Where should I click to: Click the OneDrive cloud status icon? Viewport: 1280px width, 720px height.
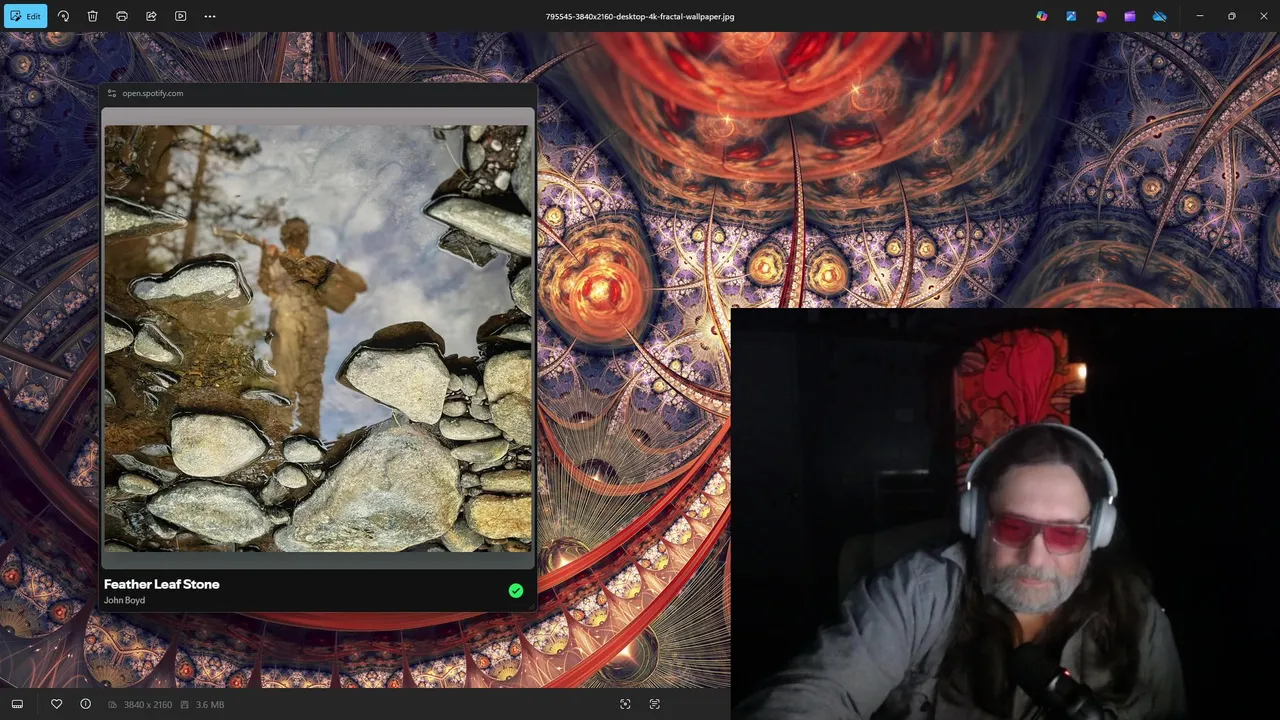(1160, 16)
